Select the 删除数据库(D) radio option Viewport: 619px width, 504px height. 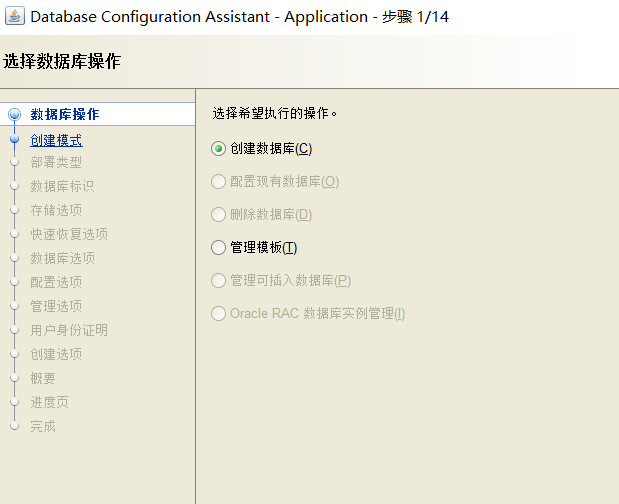coord(218,215)
